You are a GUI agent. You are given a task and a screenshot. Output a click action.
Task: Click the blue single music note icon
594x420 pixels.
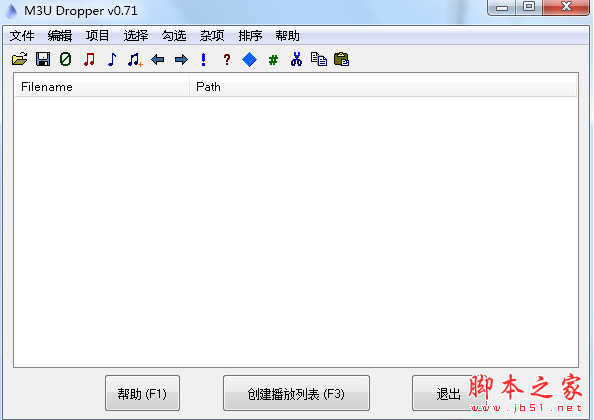pyautogui.click(x=112, y=59)
